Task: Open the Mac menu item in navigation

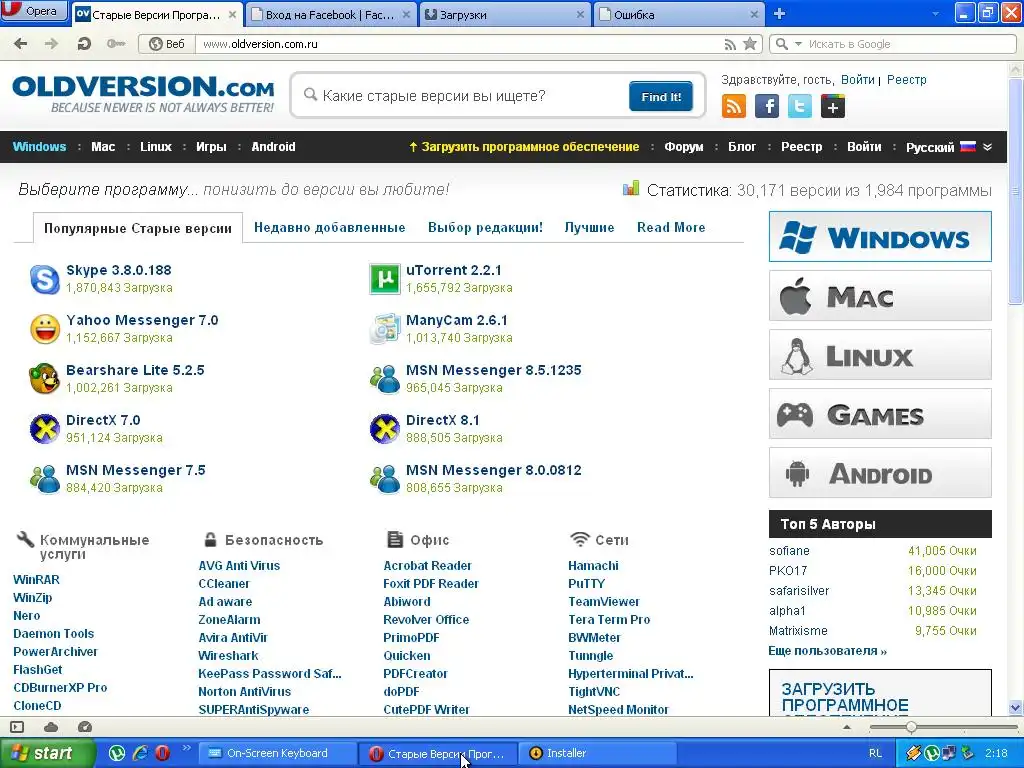Action: (x=103, y=147)
